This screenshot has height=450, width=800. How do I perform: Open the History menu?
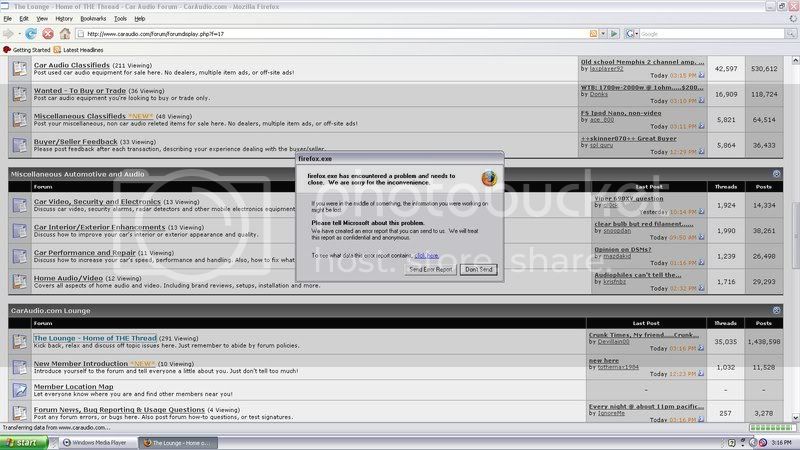tap(64, 19)
